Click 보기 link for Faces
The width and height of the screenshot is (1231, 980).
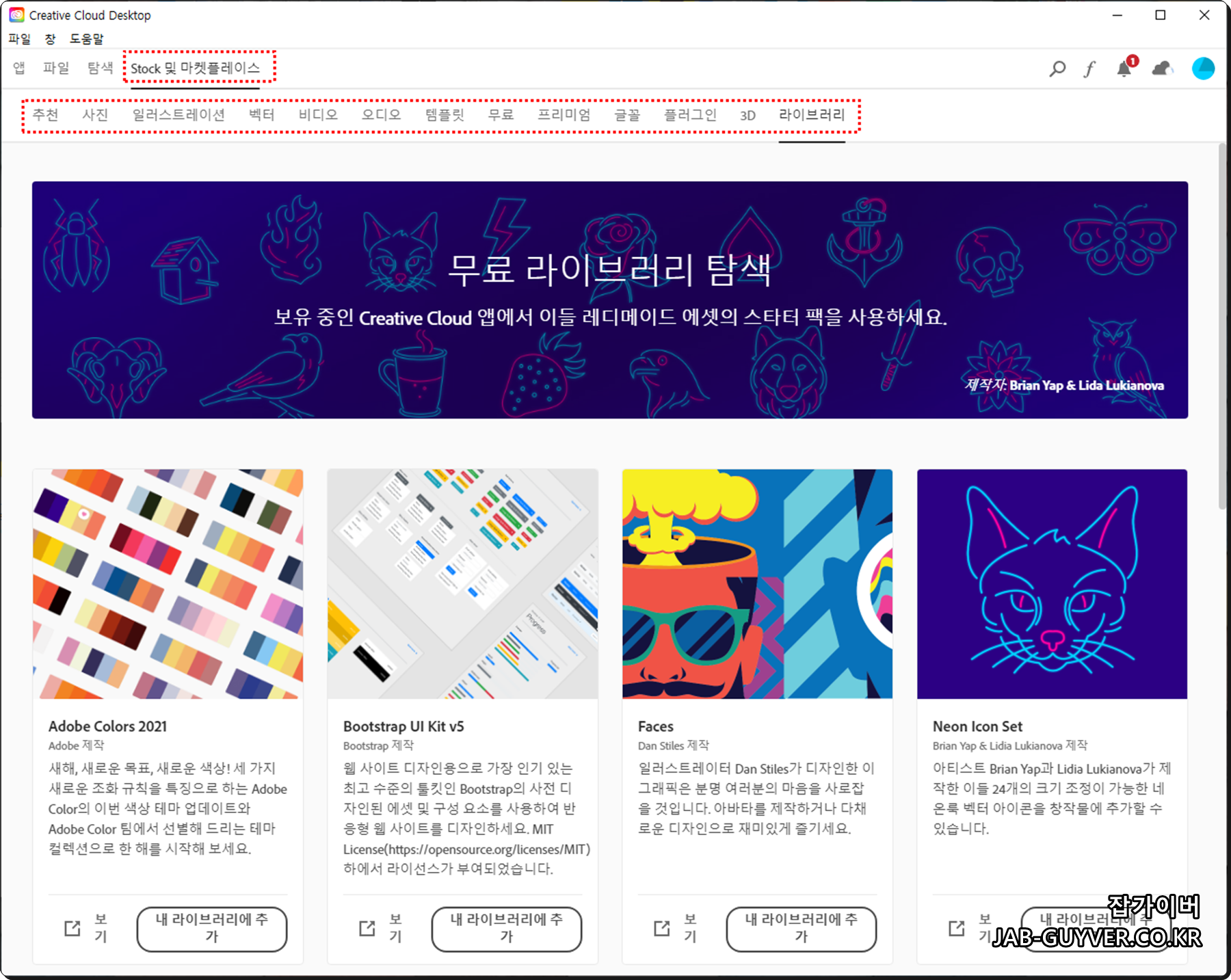coord(690,928)
